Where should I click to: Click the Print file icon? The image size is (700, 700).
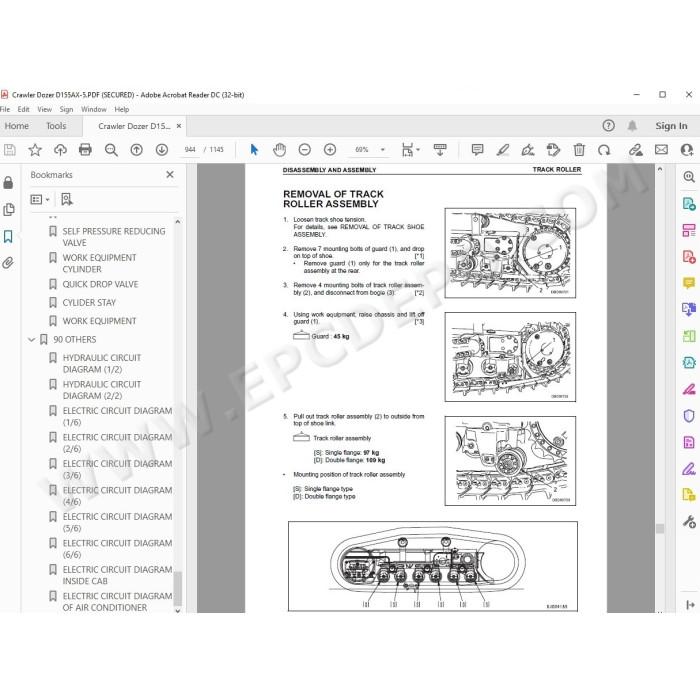pos(85,150)
